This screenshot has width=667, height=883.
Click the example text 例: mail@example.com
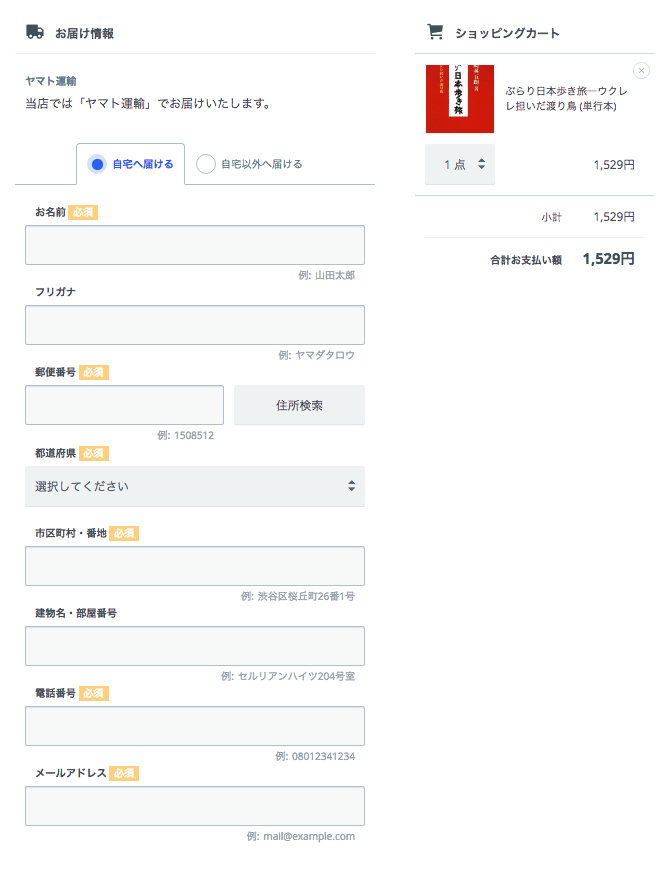pyautogui.click(x=301, y=836)
